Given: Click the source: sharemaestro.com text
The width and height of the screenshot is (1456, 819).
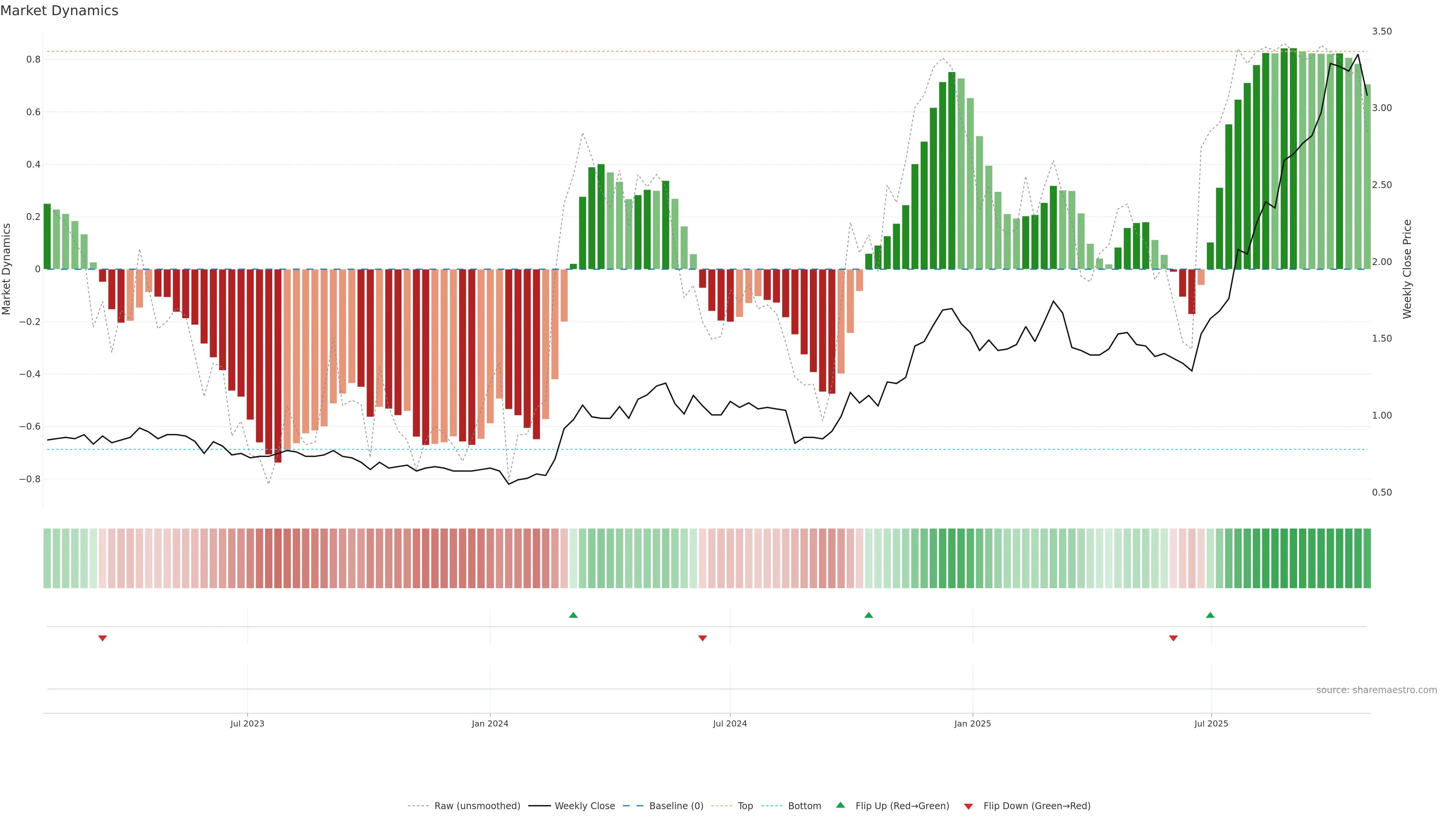Looking at the screenshot, I should tap(1376, 690).
